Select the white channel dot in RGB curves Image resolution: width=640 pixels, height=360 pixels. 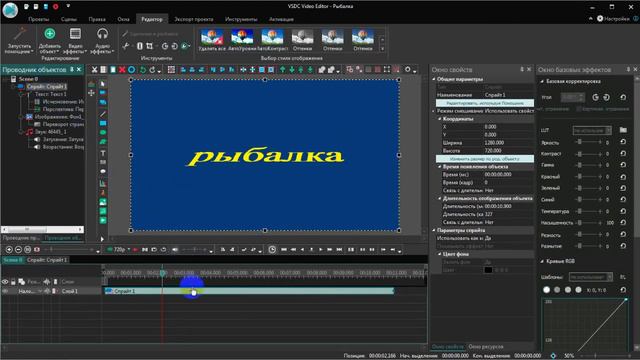547,290
